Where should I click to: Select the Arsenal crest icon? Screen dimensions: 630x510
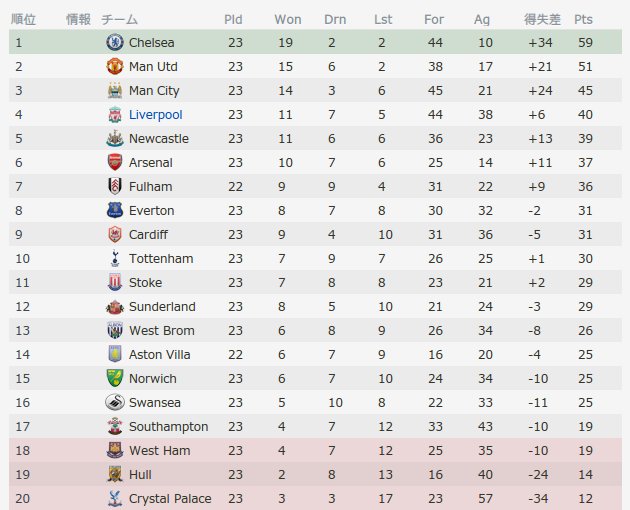115,162
